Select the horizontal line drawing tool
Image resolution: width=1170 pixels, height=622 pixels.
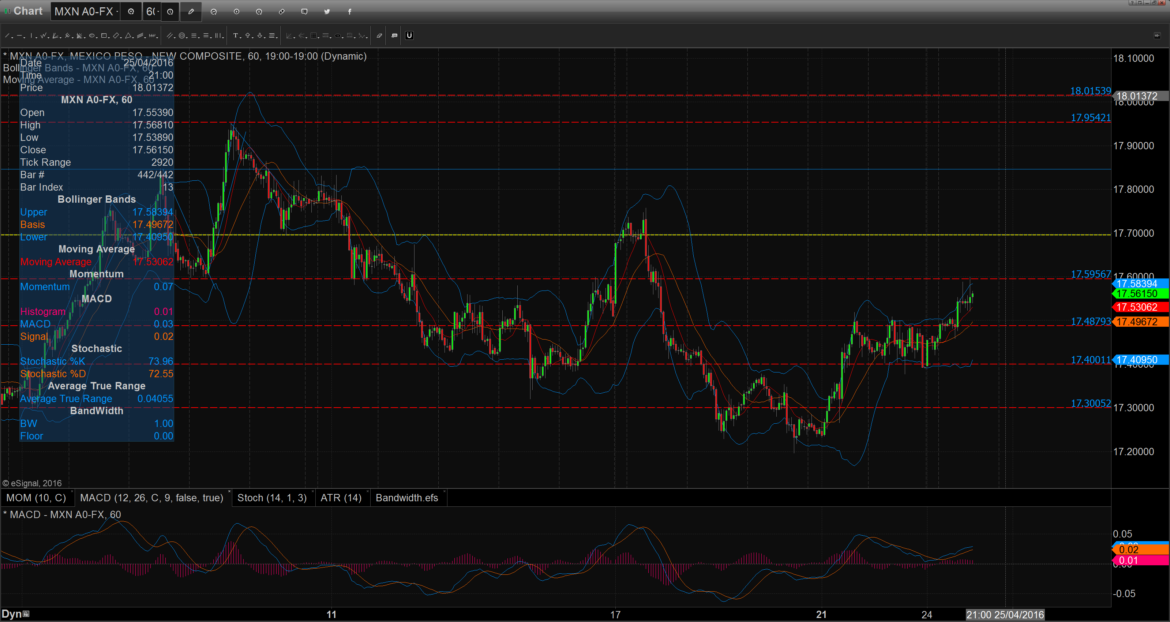coord(19,35)
